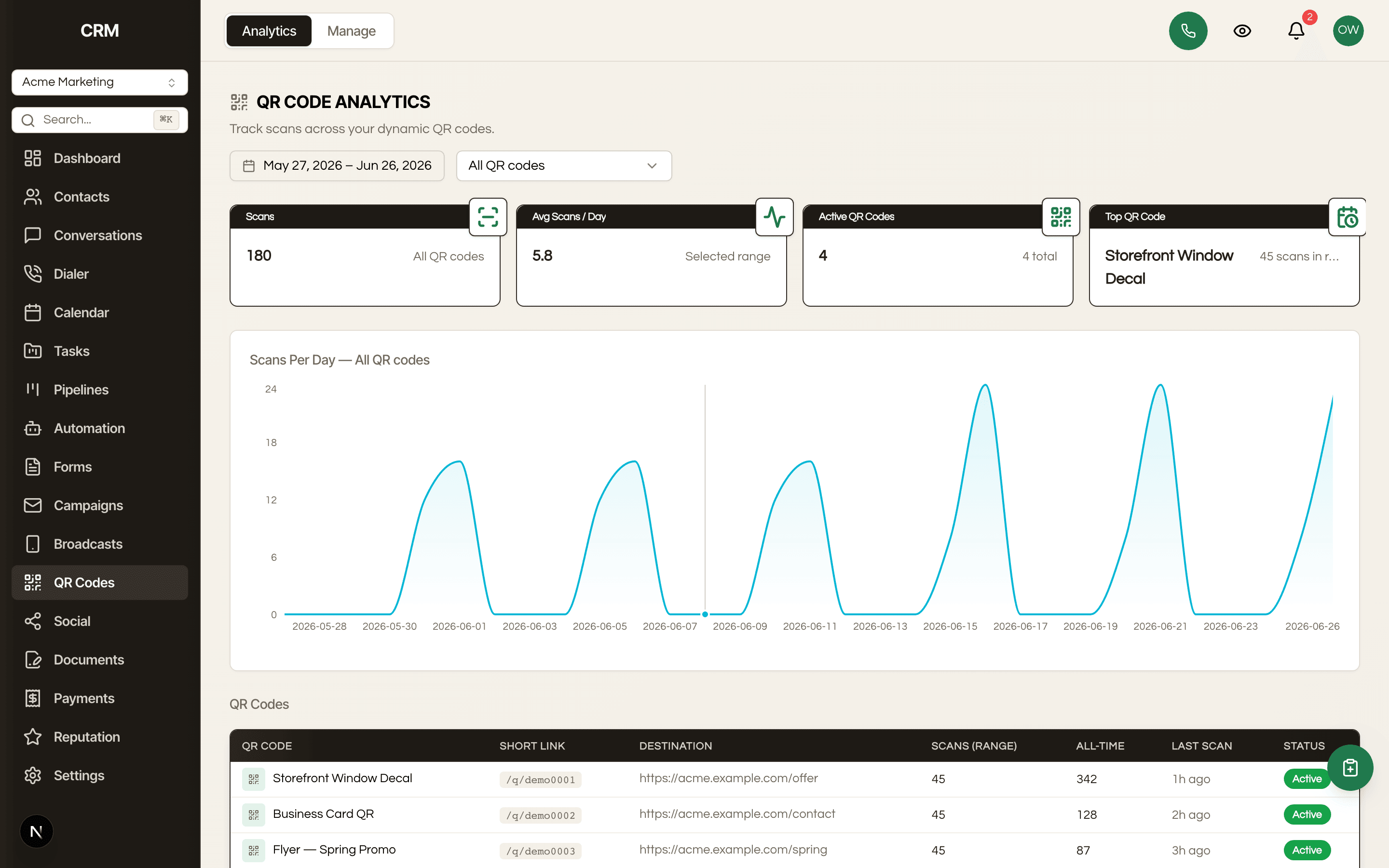This screenshot has height=868, width=1389.
Task: Open Contacts in the sidebar
Action: tap(99, 197)
